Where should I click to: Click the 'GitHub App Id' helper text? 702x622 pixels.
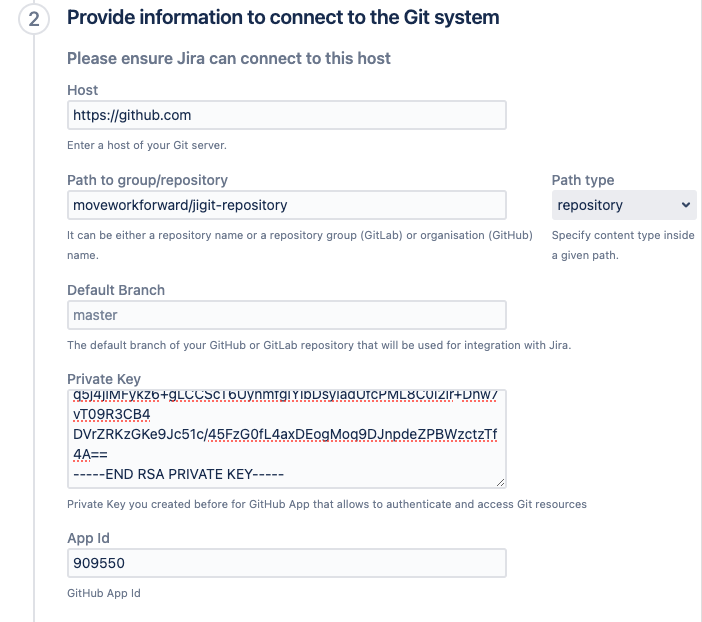(104, 593)
